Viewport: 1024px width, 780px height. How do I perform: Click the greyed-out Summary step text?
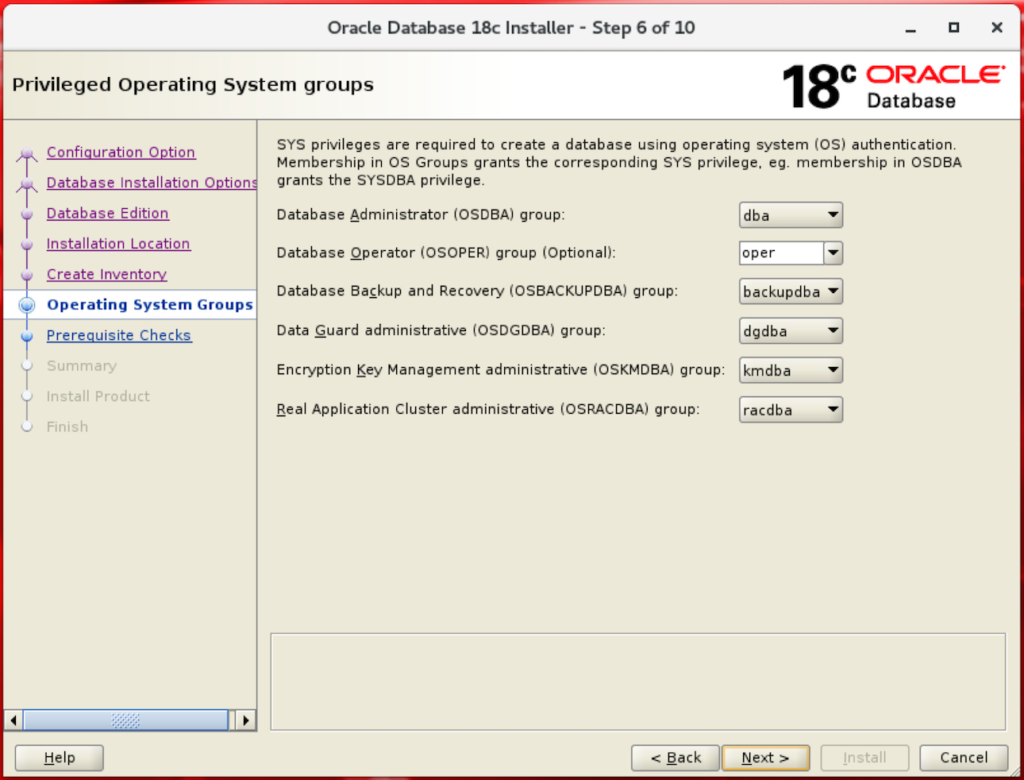pyautogui.click(x=82, y=366)
